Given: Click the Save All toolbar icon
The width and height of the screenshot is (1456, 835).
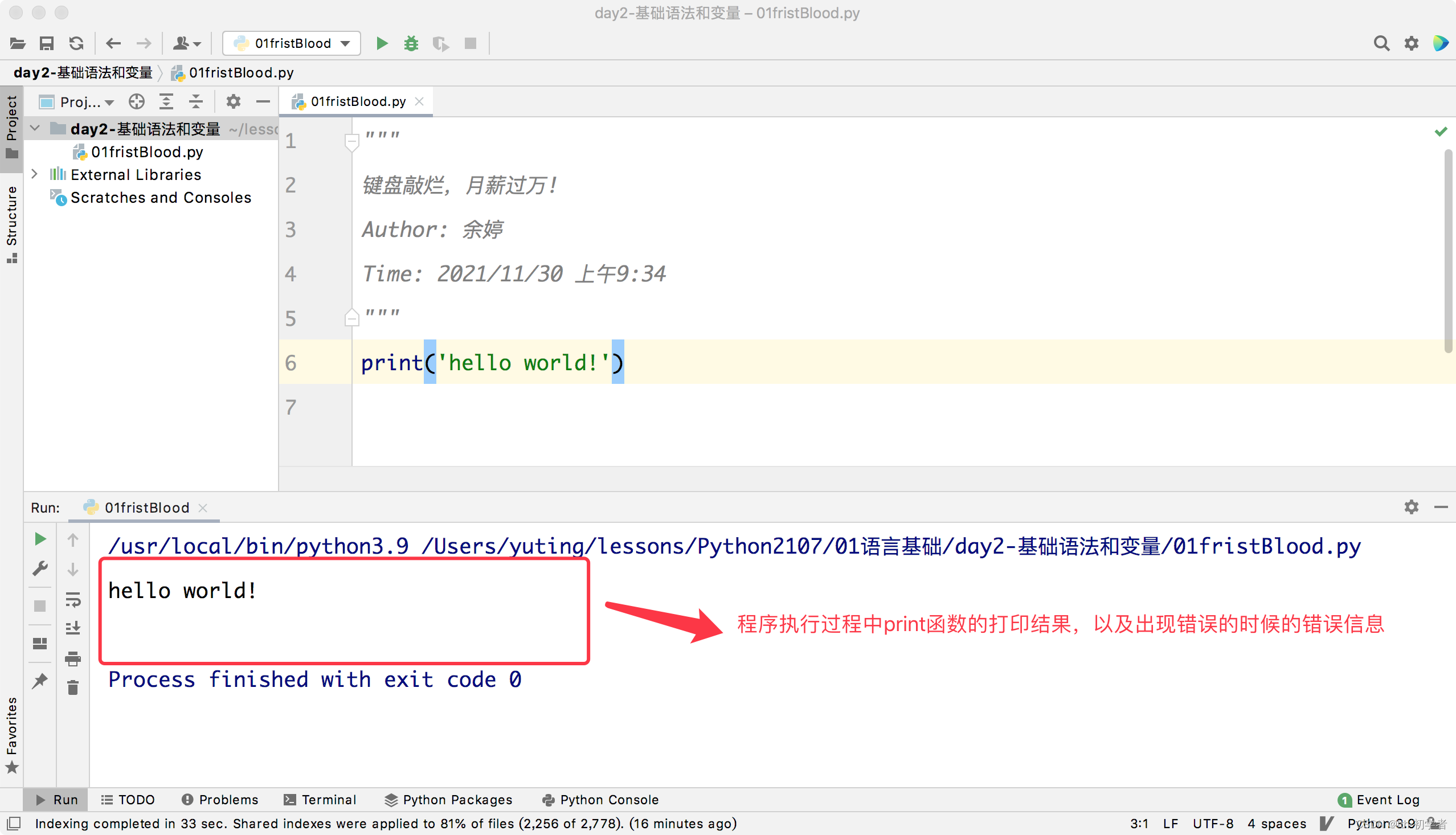Looking at the screenshot, I should click(x=47, y=44).
